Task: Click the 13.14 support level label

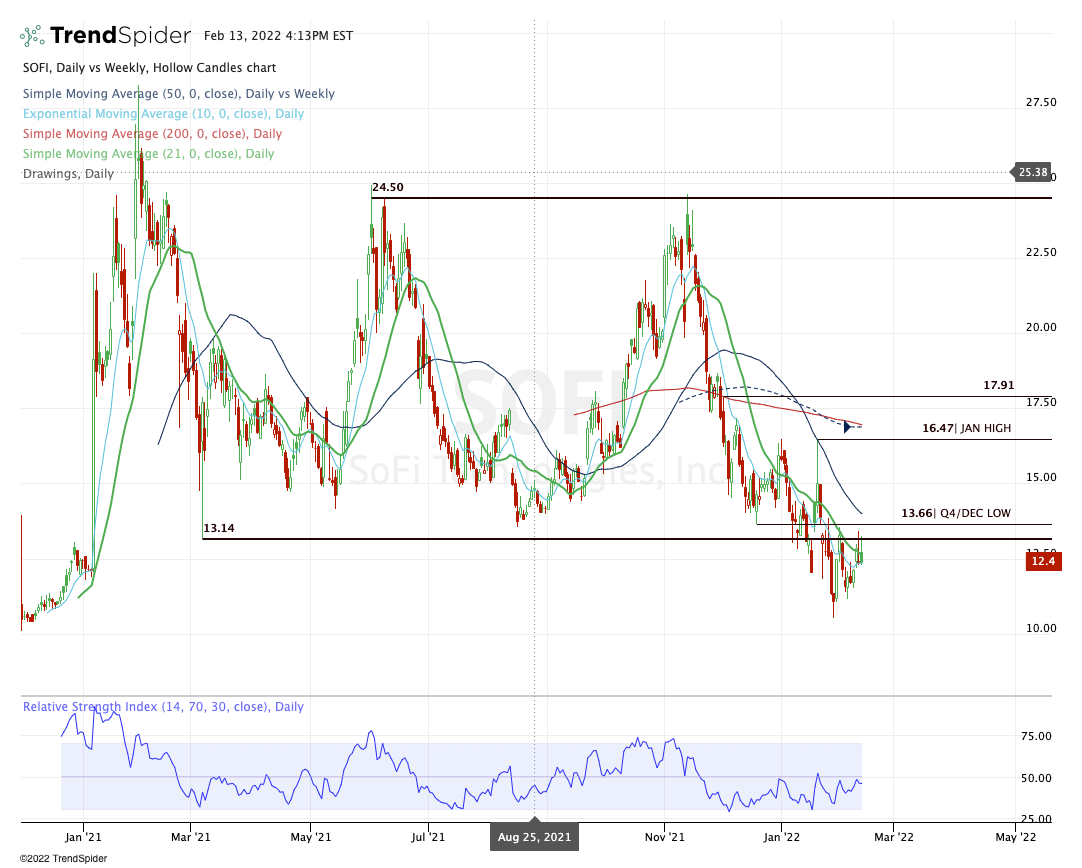Action: click(x=219, y=528)
